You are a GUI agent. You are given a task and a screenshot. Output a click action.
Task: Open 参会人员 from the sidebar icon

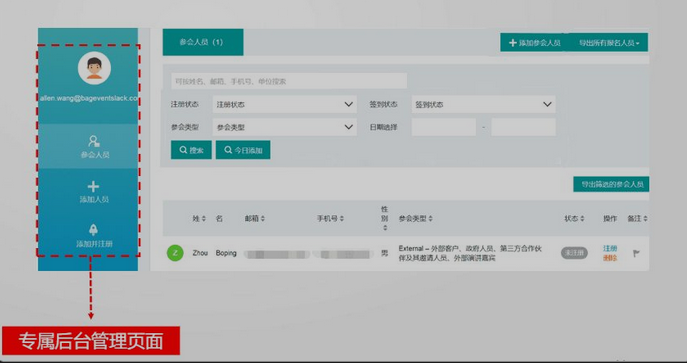(93, 141)
